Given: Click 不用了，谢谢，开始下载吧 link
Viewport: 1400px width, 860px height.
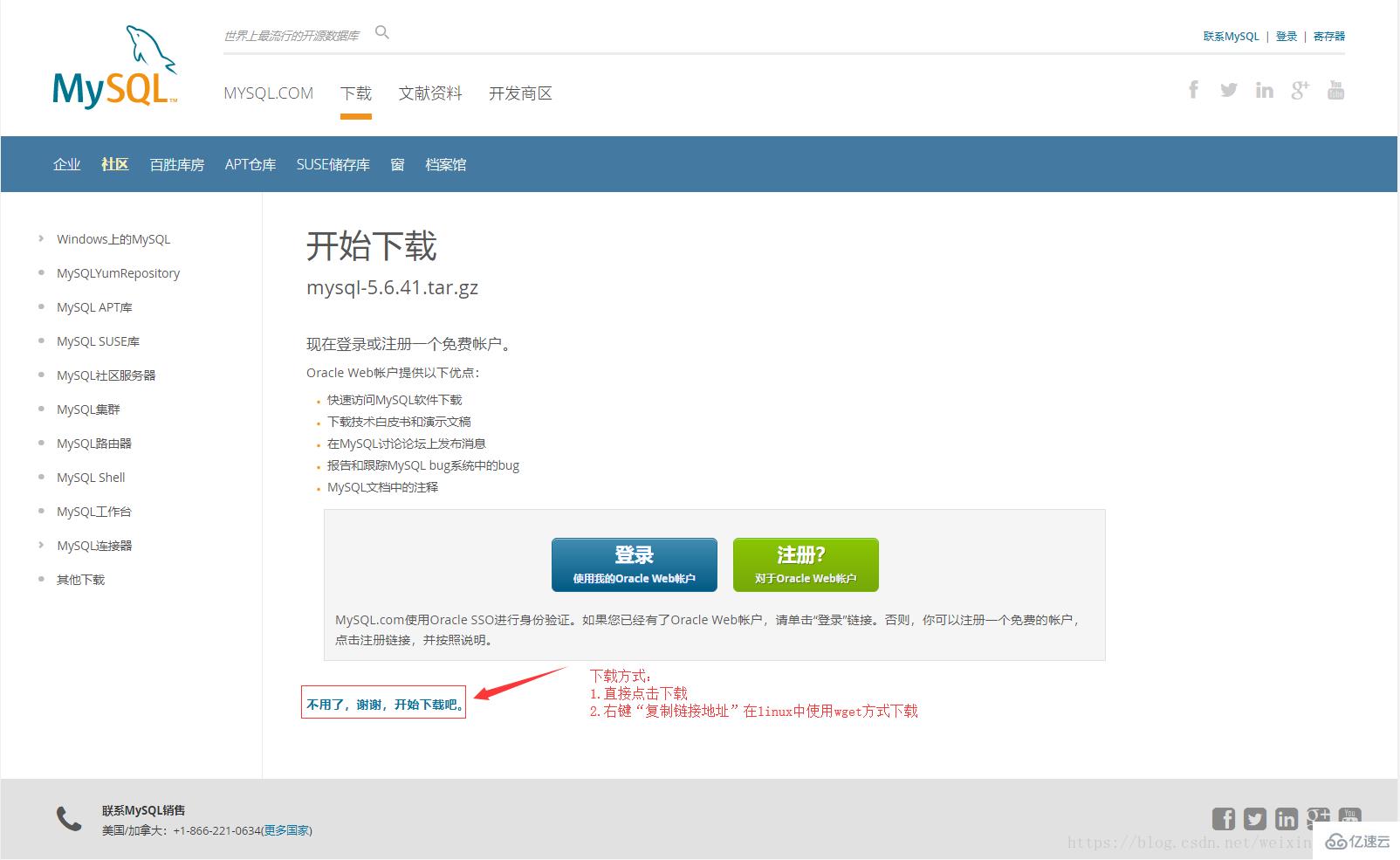Looking at the screenshot, I should click(385, 705).
